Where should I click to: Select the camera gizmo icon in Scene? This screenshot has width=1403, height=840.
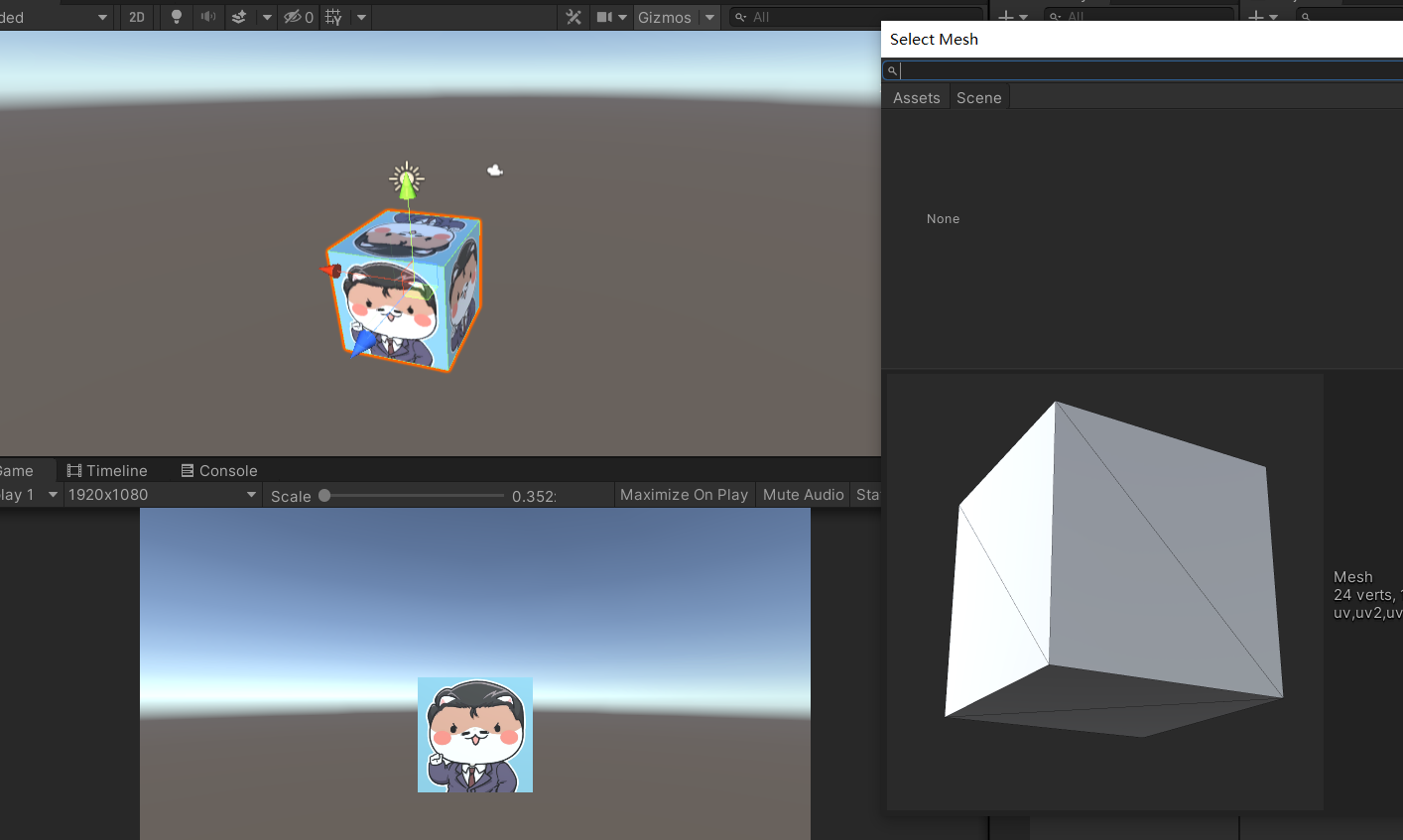[495, 171]
